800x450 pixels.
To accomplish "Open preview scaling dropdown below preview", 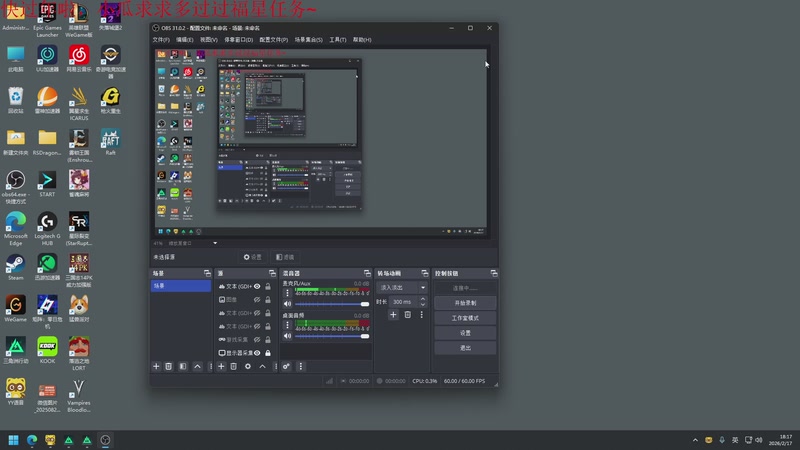I will click(215, 243).
